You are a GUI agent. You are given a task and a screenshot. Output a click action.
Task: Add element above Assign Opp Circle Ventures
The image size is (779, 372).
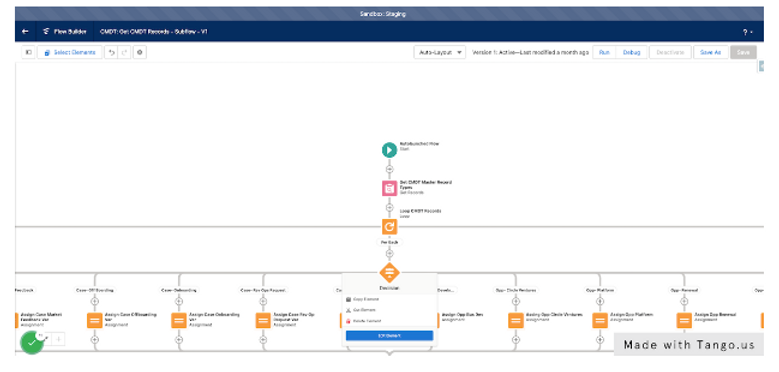(x=516, y=301)
